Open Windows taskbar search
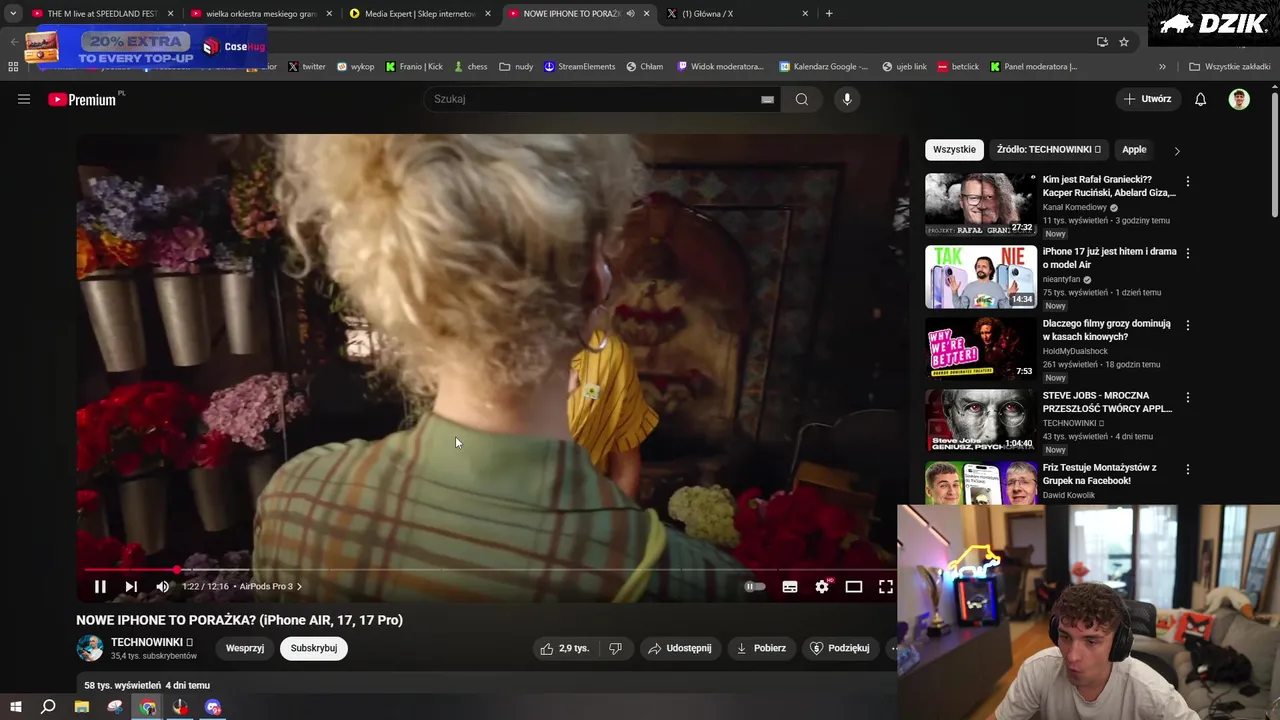Screen dimensions: 1280x720 [x=48, y=707]
